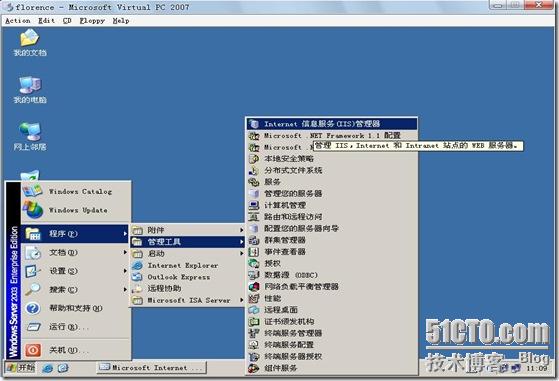The image size is (559, 381).
Task: Open 终端服务配置 icon
Action: [254, 345]
